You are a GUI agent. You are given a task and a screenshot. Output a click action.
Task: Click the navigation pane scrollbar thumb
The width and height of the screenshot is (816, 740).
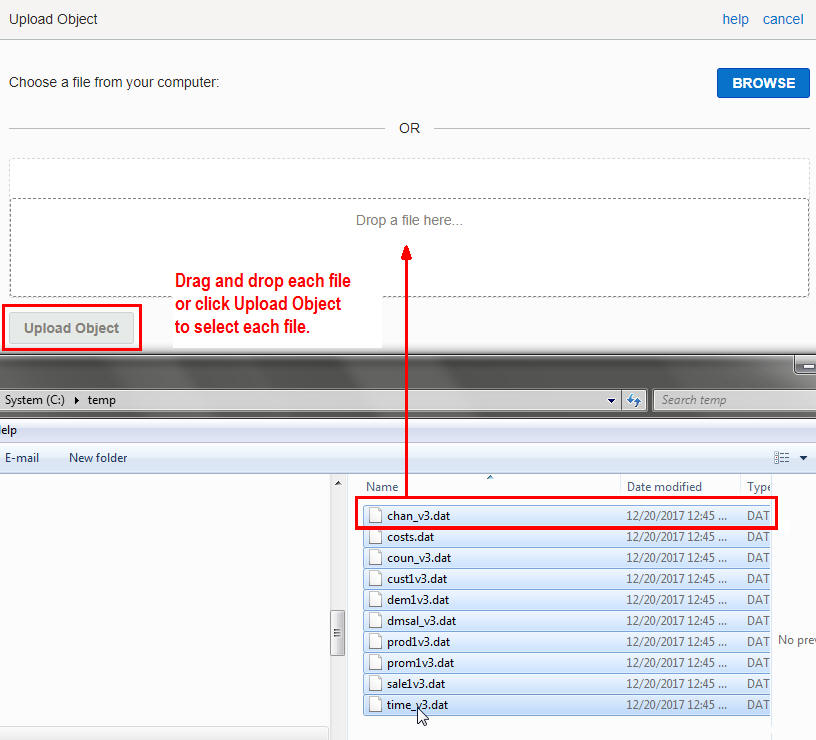coord(337,633)
